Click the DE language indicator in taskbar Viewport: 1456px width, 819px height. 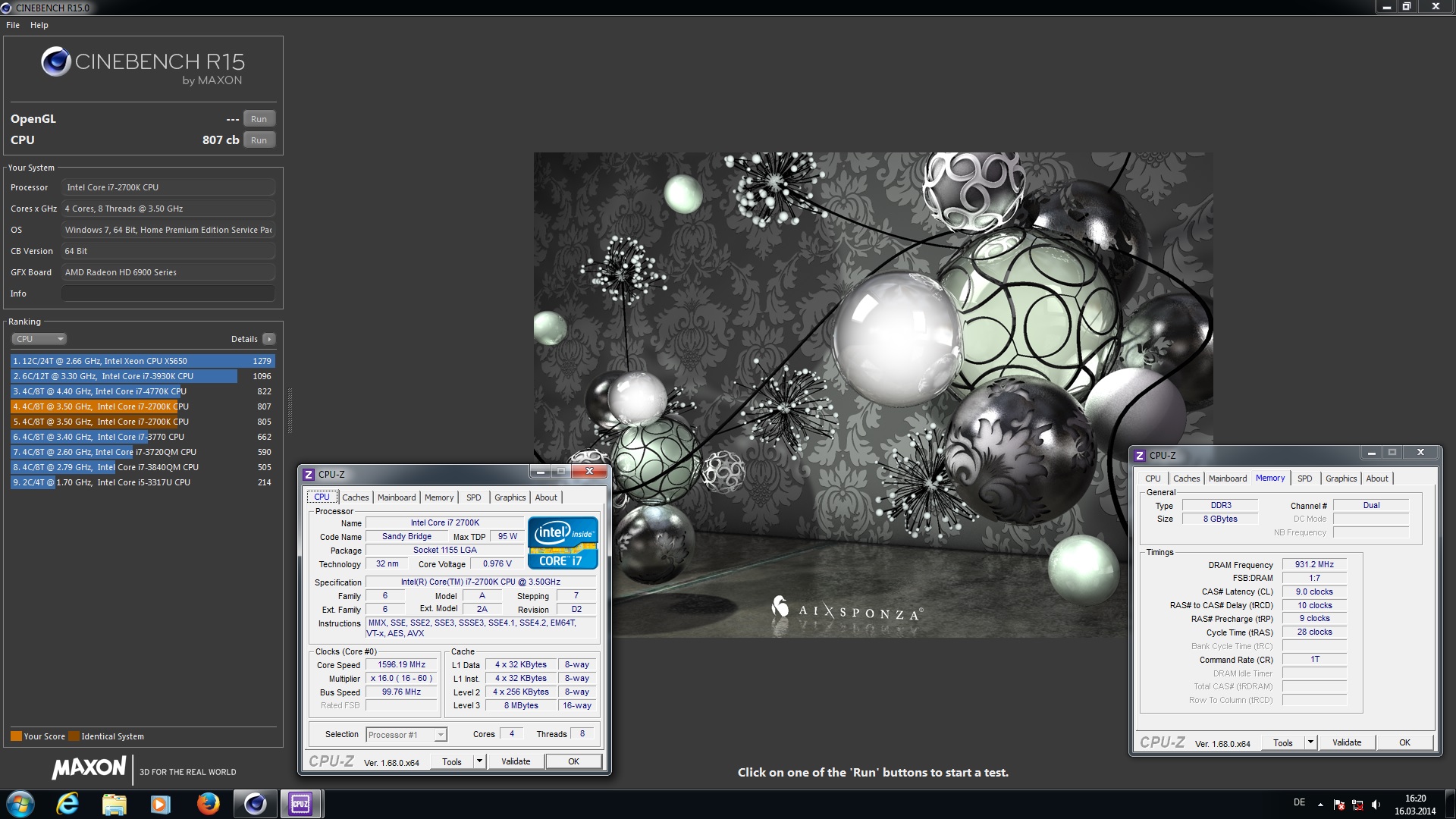[x=1299, y=802]
